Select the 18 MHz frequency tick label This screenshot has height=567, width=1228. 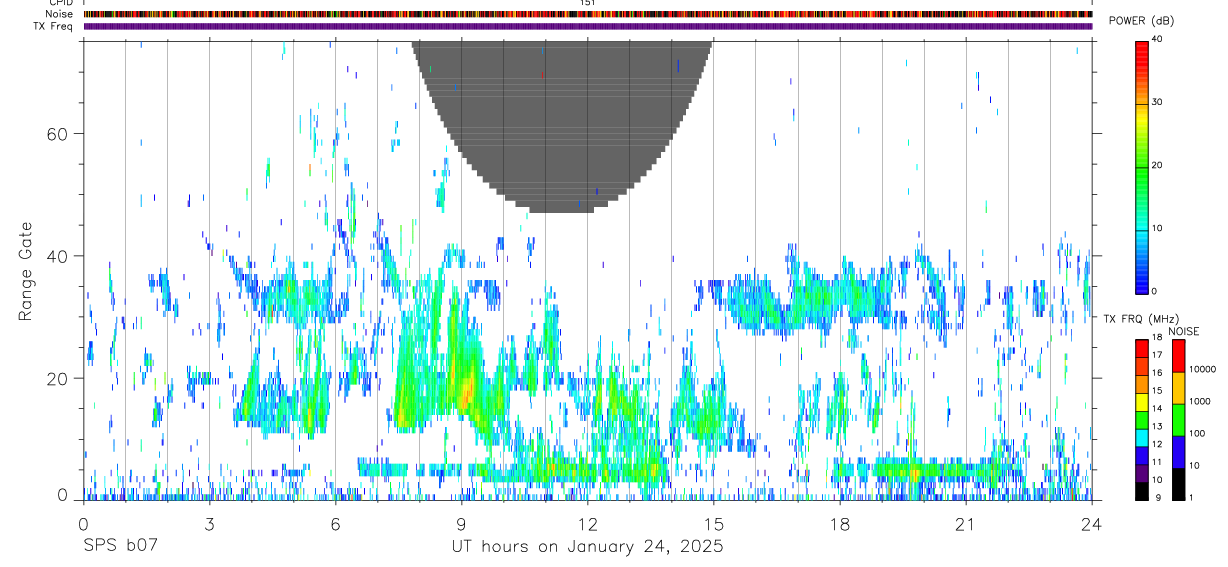coord(1157,338)
